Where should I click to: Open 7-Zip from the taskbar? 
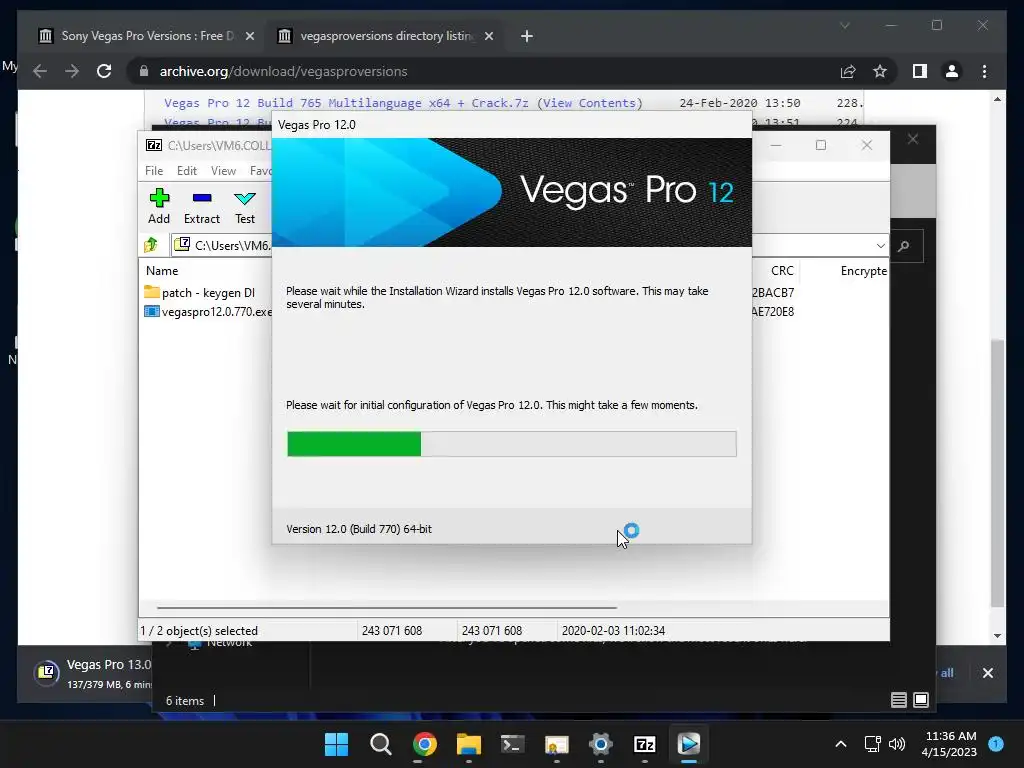click(x=645, y=744)
